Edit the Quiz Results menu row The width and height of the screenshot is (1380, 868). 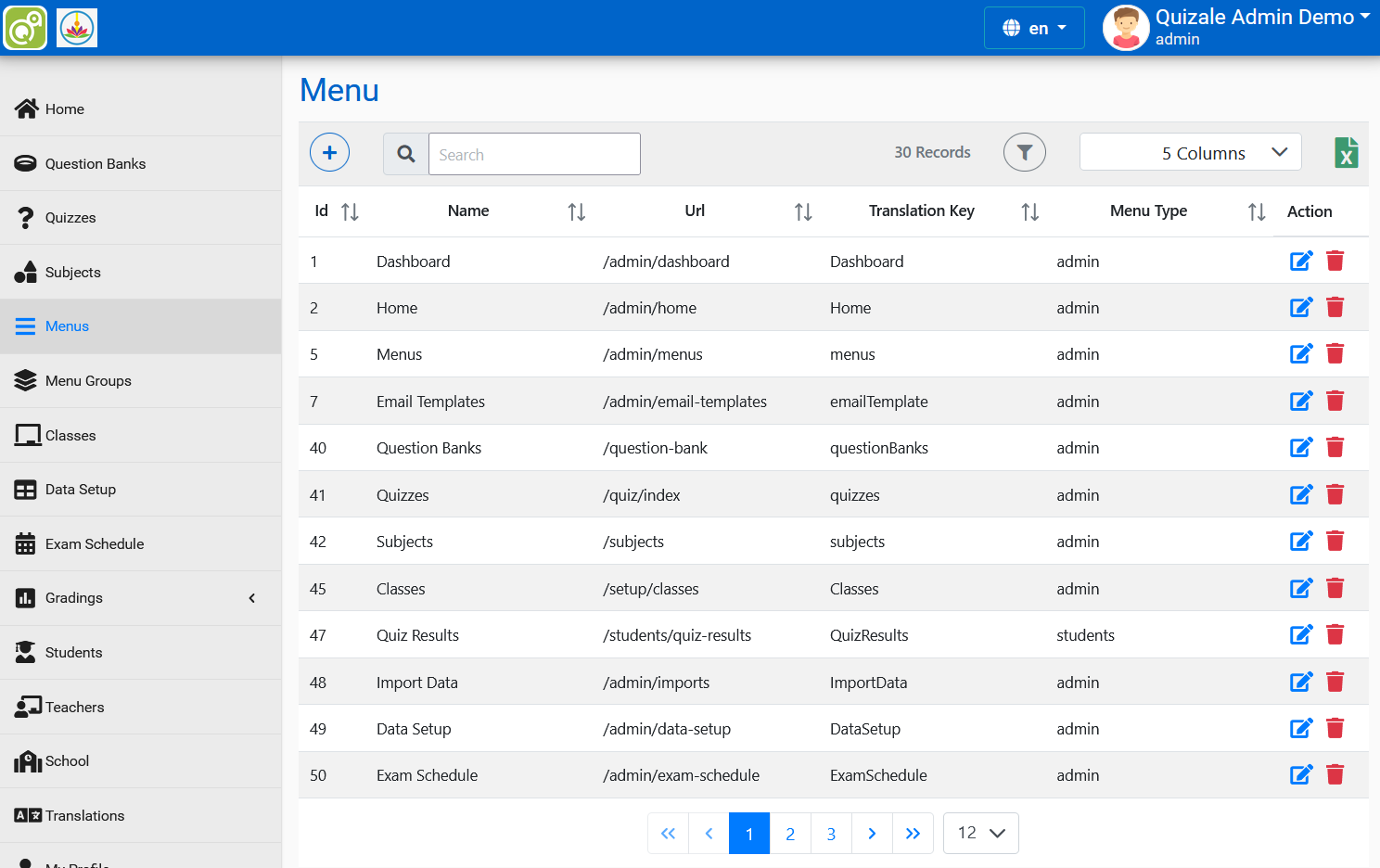1300,634
